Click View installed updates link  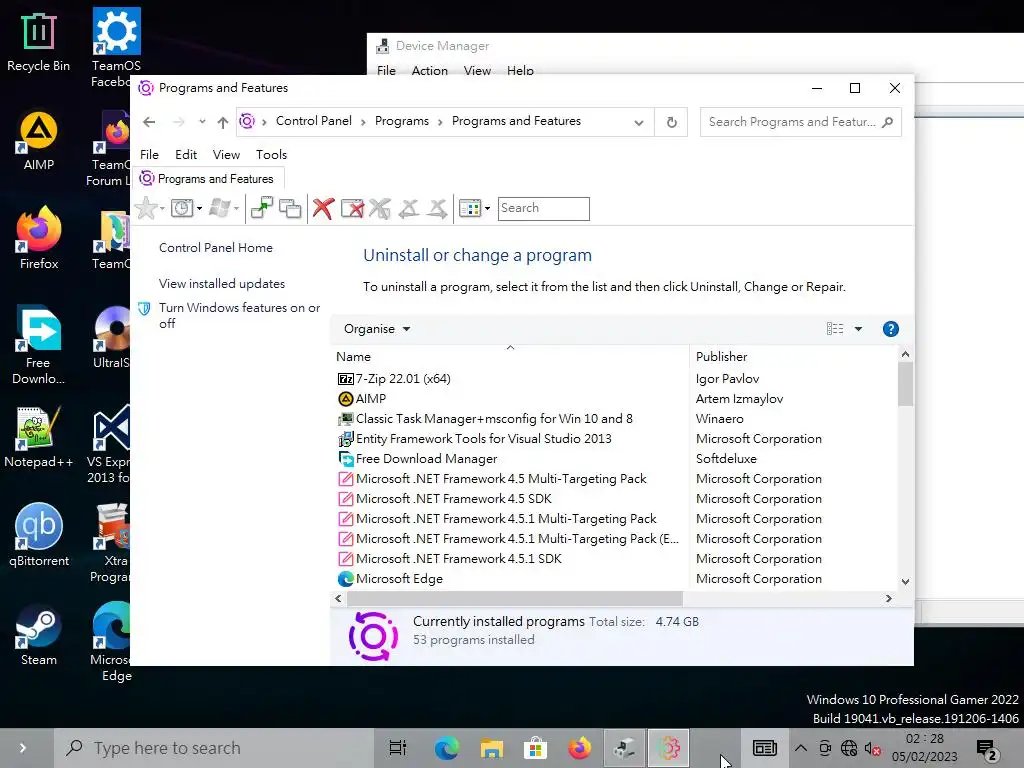(222, 284)
